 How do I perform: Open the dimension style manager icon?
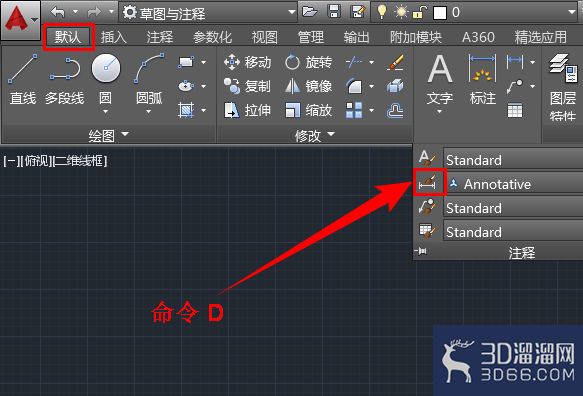point(428,182)
